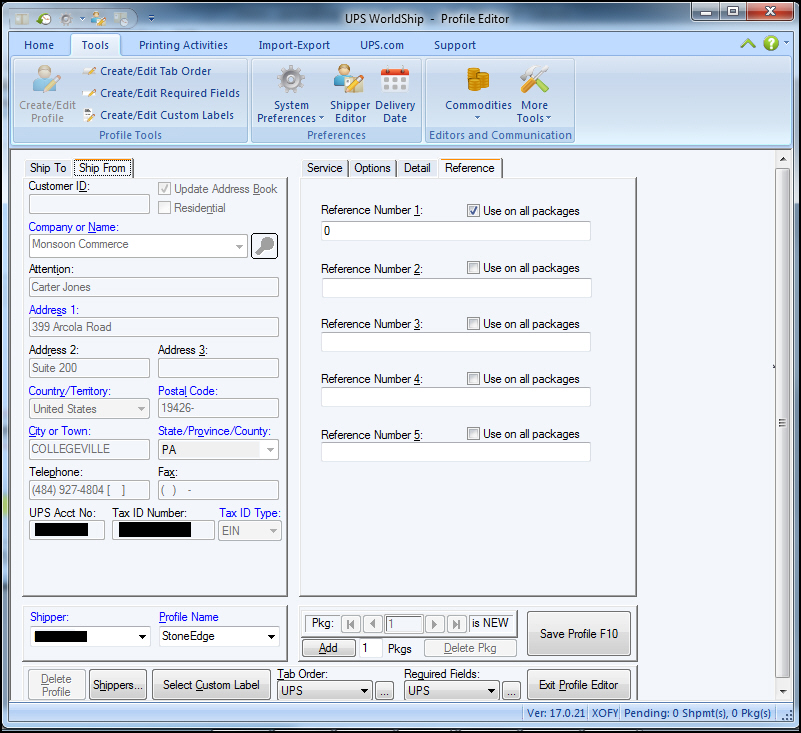Open the Tab Order dropdown

click(364, 691)
